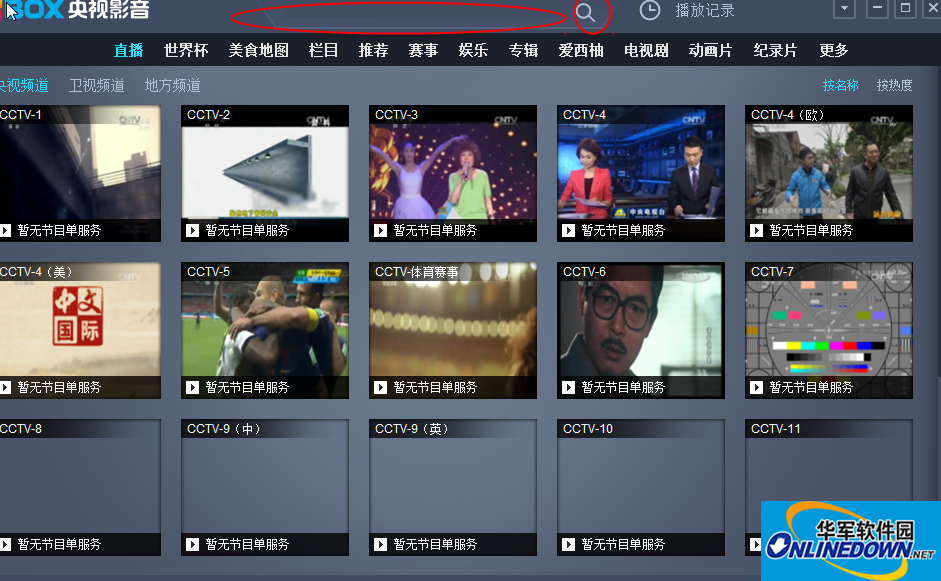Open the CCTV-6 movie channel thumbnail
Image resolution: width=941 pixels, height=581 pixels.
click(640, 331)
